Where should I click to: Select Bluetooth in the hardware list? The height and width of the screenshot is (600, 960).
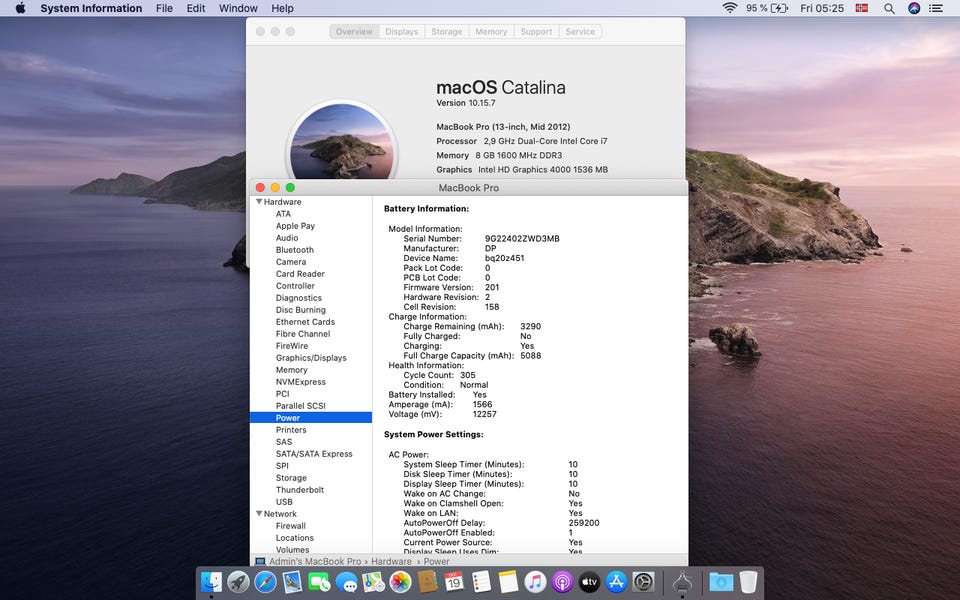(x=295, y=250)
